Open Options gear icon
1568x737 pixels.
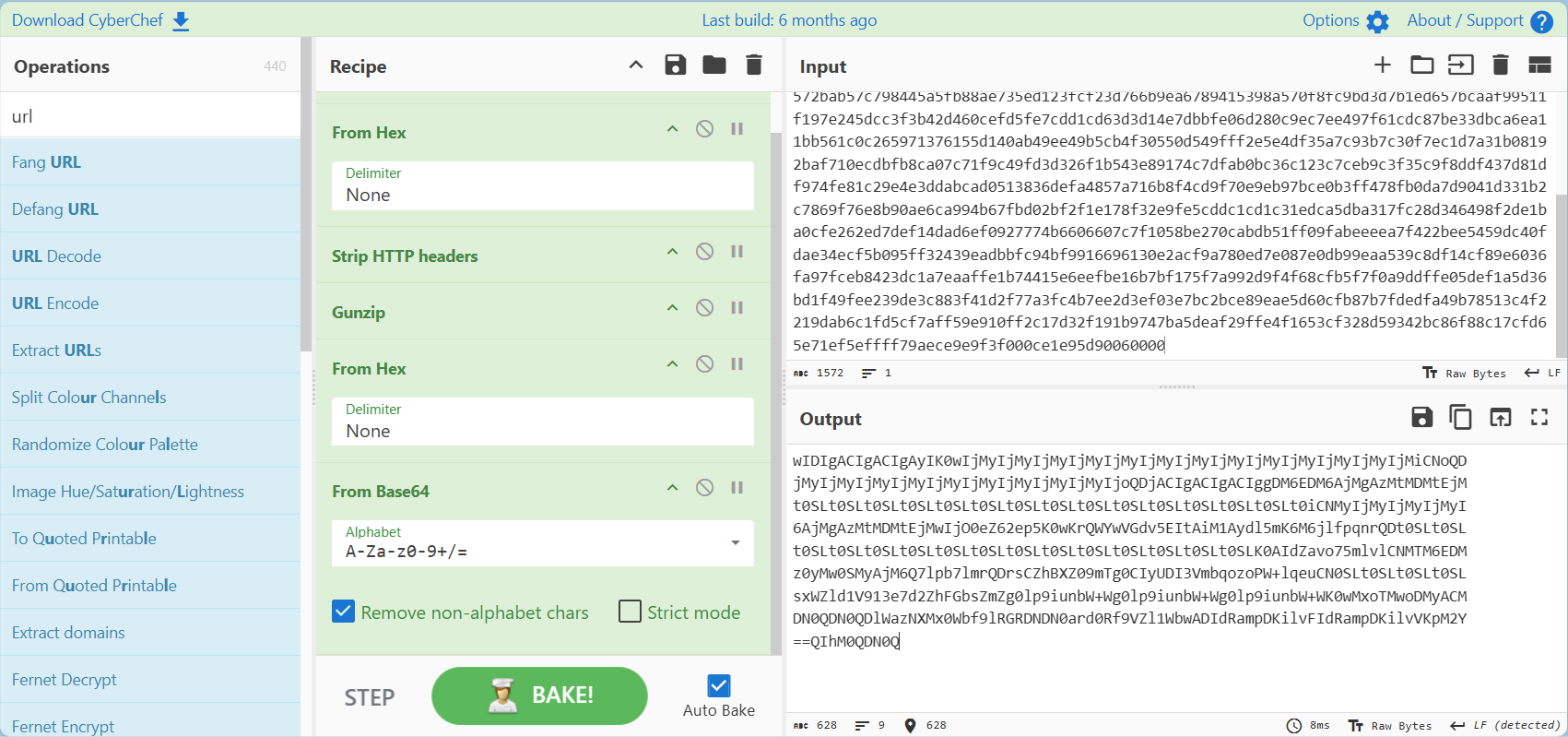click(1377, 21)
